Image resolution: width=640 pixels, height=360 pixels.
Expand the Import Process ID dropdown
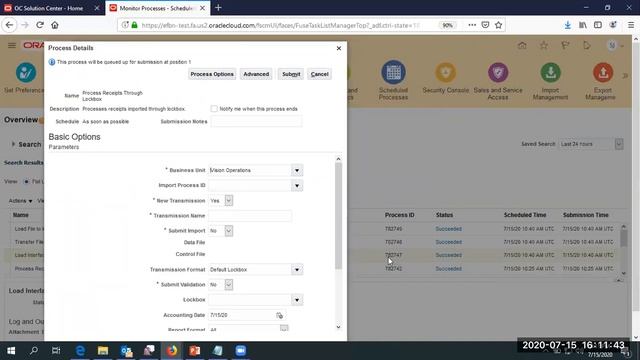pos(297,186)
